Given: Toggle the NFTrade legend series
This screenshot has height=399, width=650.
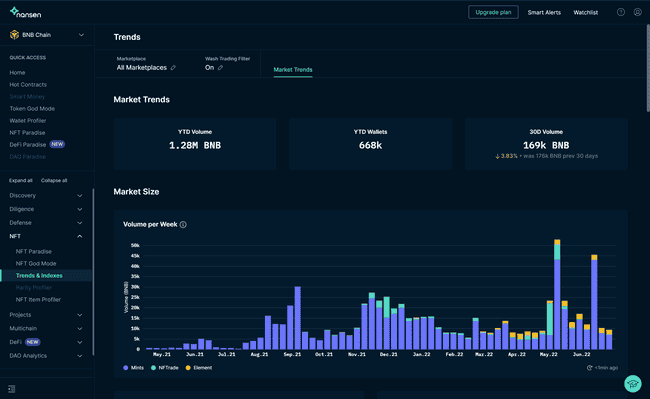Looking at the screenshot, I should [x=165, y=368].
